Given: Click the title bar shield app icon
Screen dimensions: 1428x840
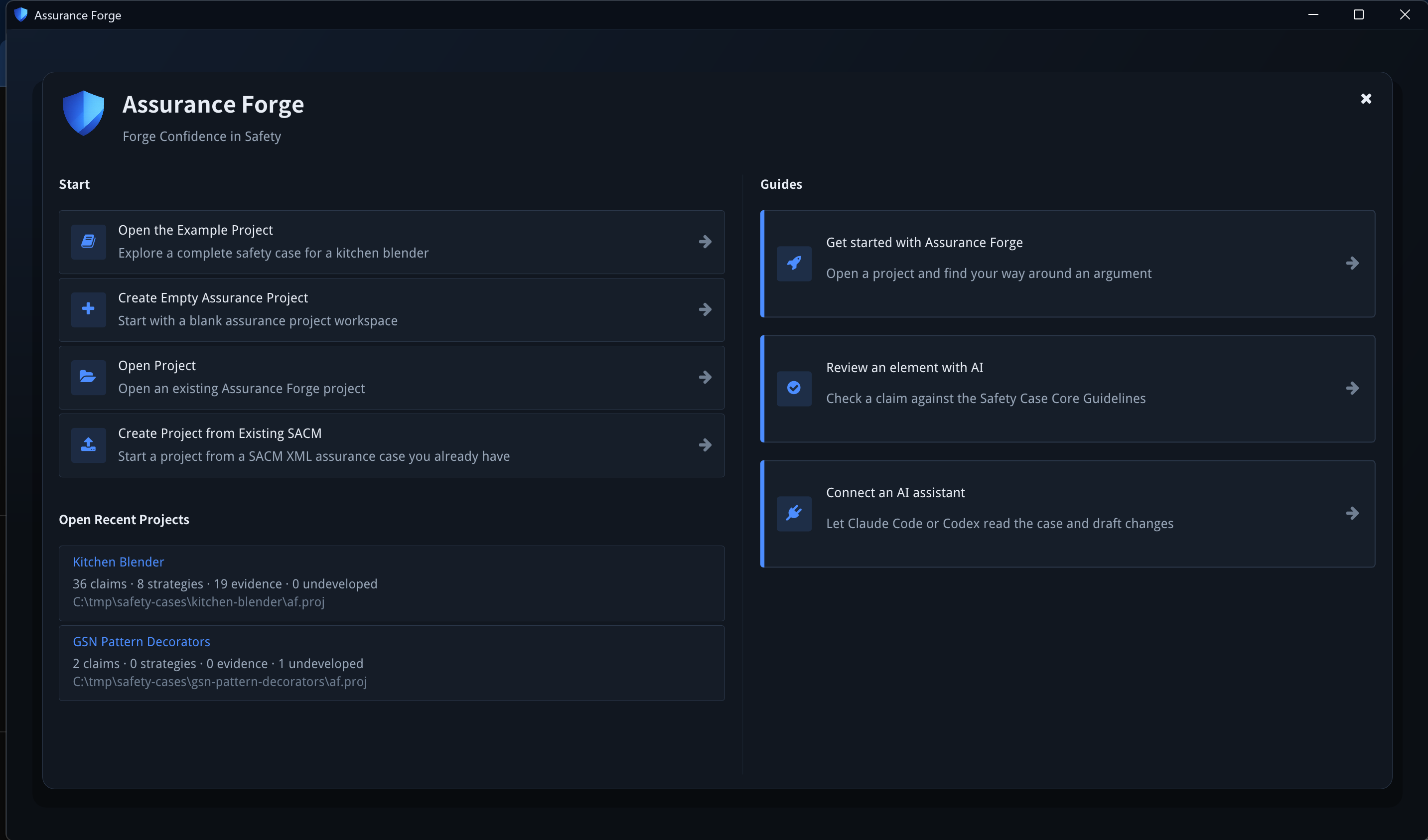Looking at the screenshot, I should coord(21,15).
